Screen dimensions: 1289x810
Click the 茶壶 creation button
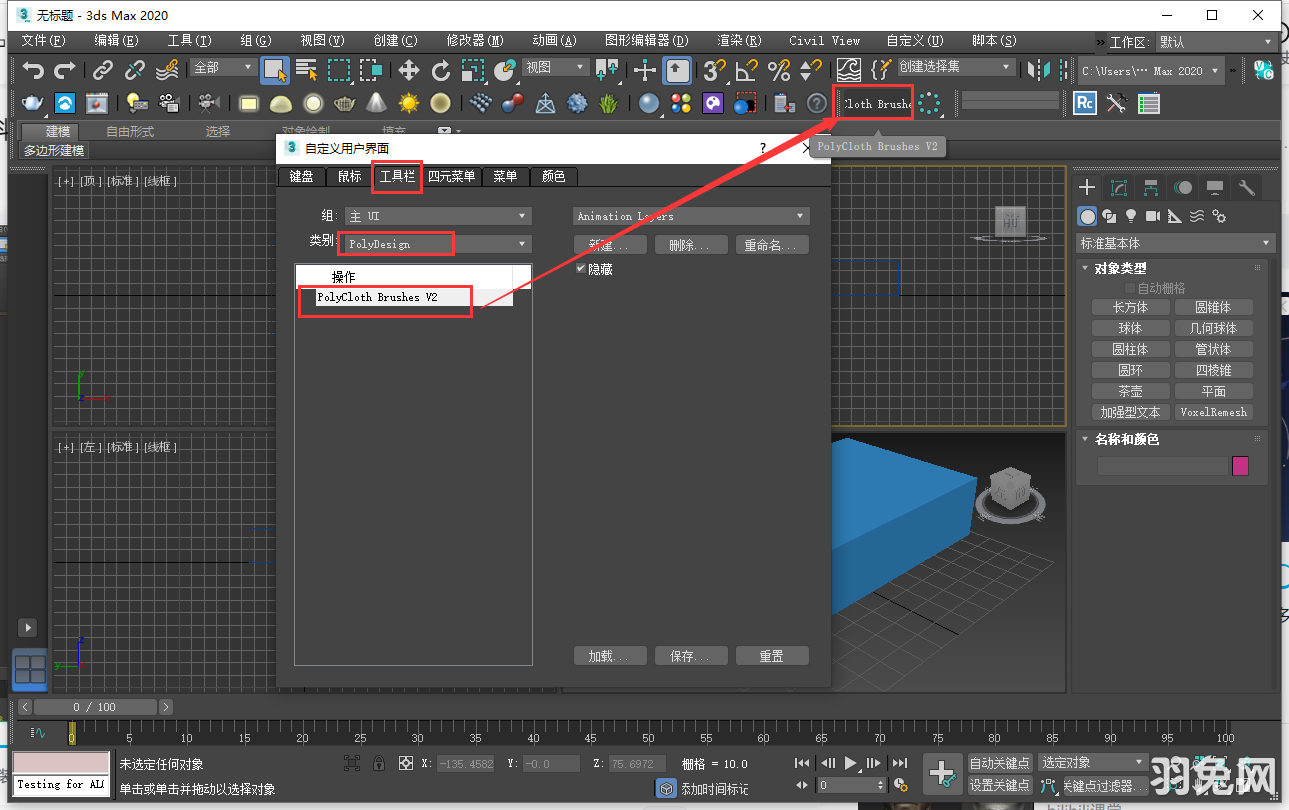coord(1130,390)
